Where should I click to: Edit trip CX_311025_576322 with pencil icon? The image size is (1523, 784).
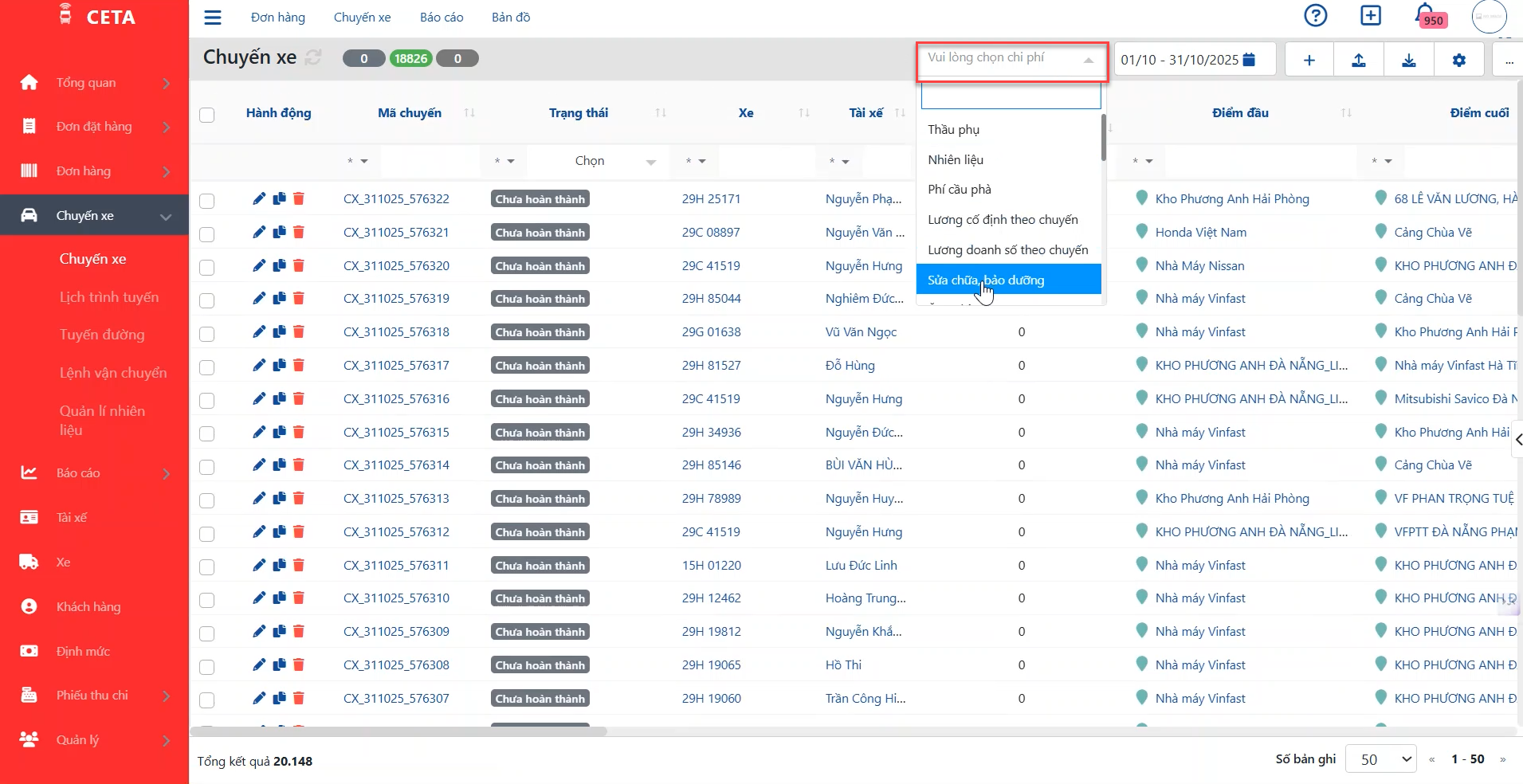pyautogui.click(x=259, y=199)
